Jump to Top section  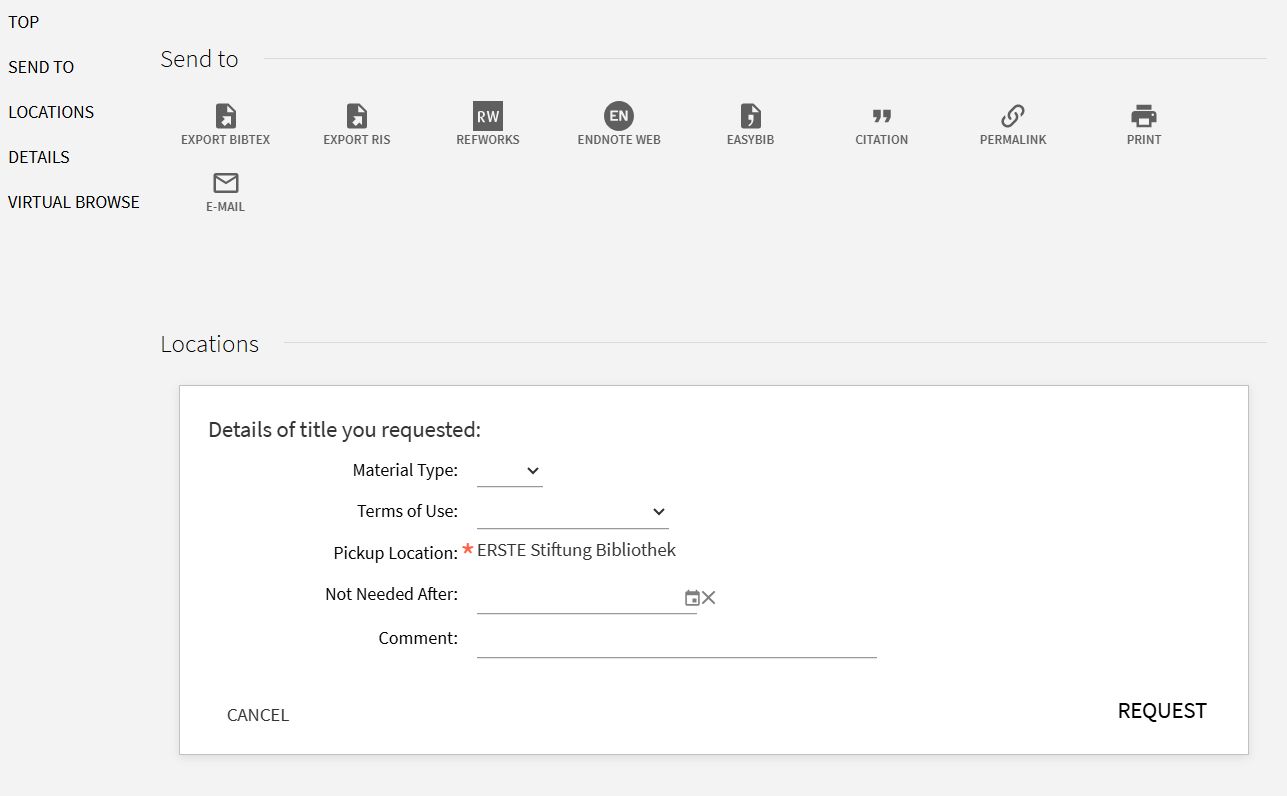[24, 22]
